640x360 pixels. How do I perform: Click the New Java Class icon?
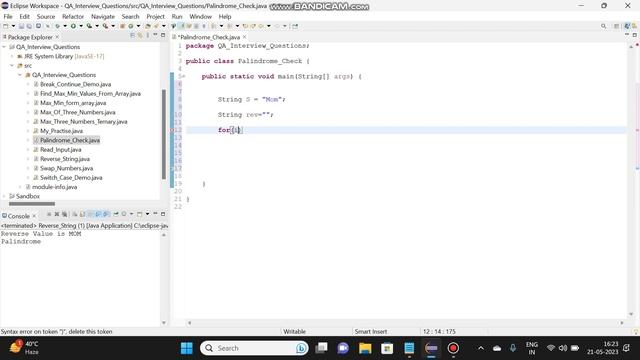pyautogui.click(x=131, y=26)
